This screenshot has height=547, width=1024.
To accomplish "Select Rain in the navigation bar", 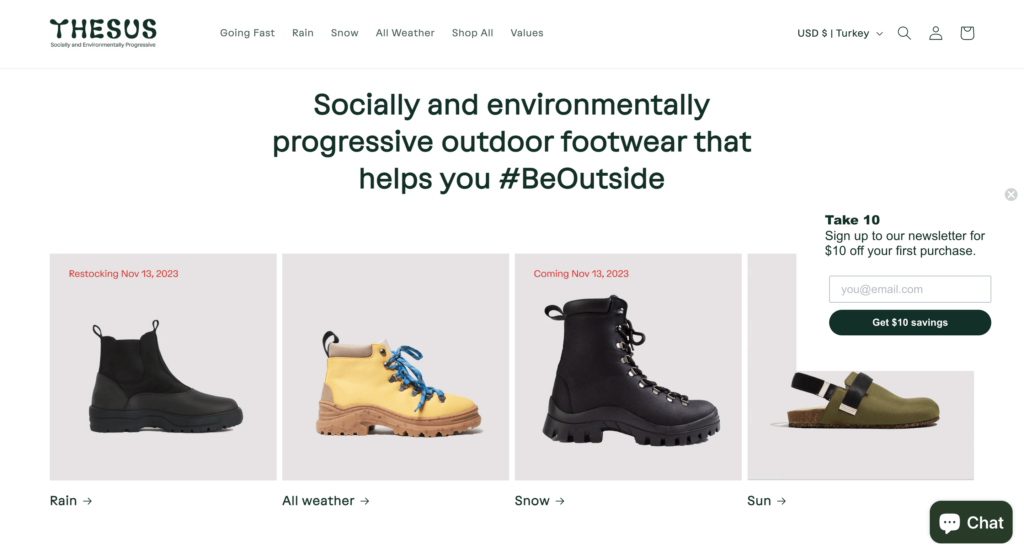I will pyautogui.click(x=303, y=33).
